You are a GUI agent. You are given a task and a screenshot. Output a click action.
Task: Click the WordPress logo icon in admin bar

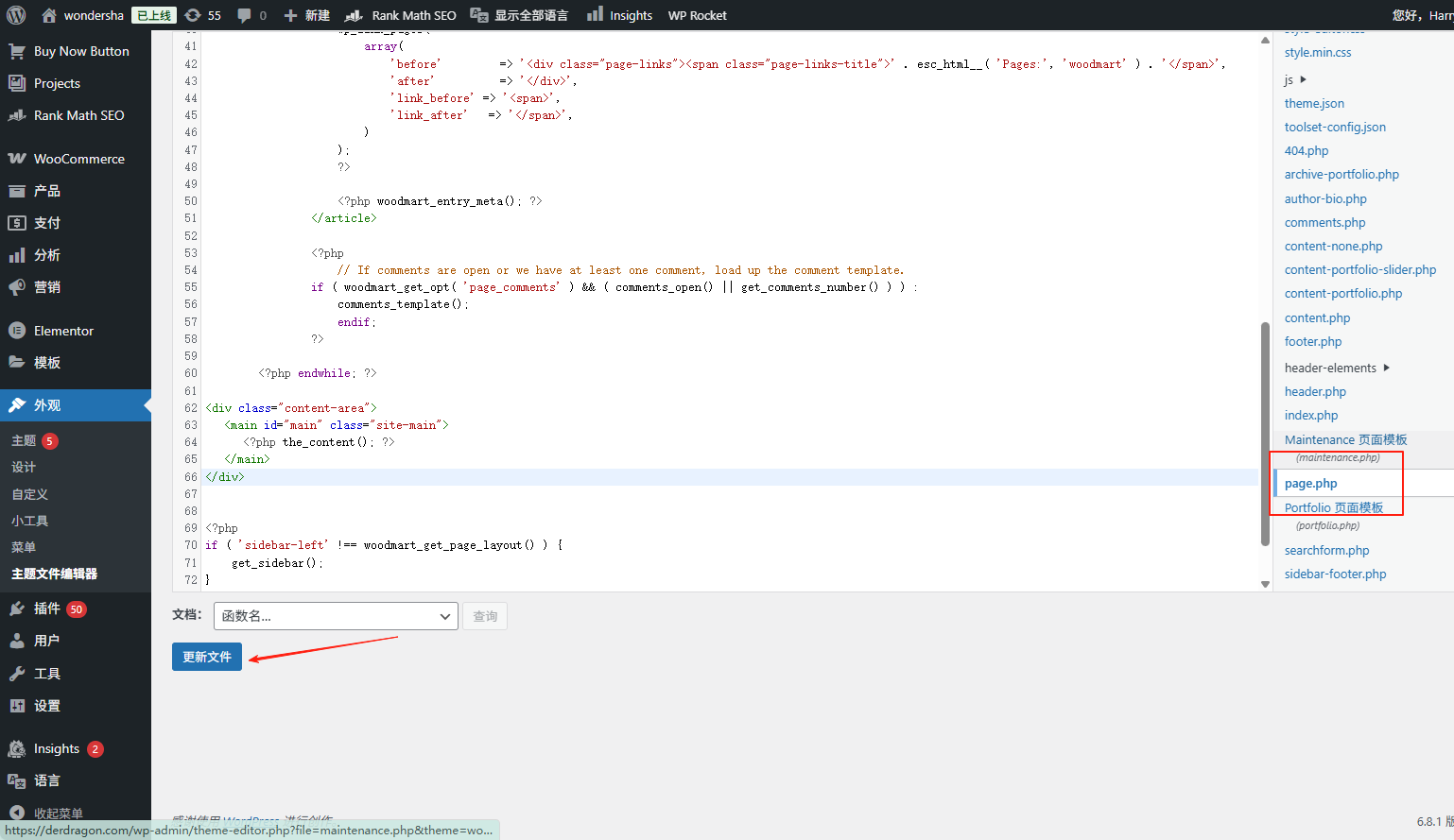click(16, 15)
